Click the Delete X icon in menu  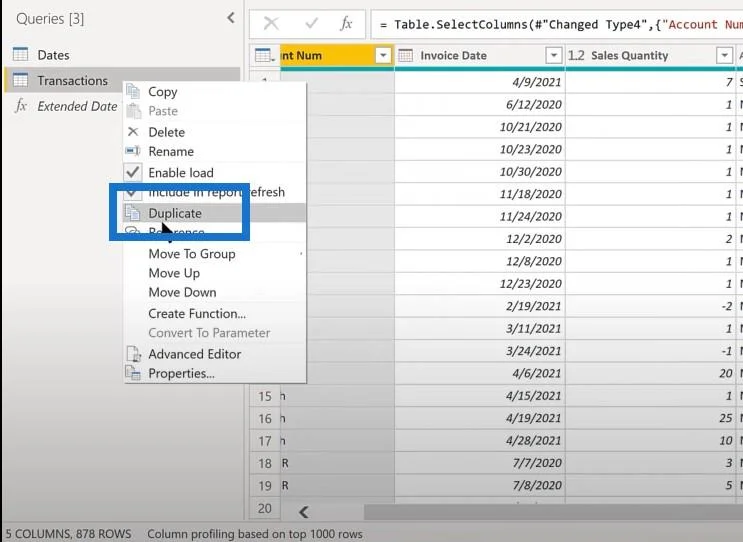[x=133, y=132]
